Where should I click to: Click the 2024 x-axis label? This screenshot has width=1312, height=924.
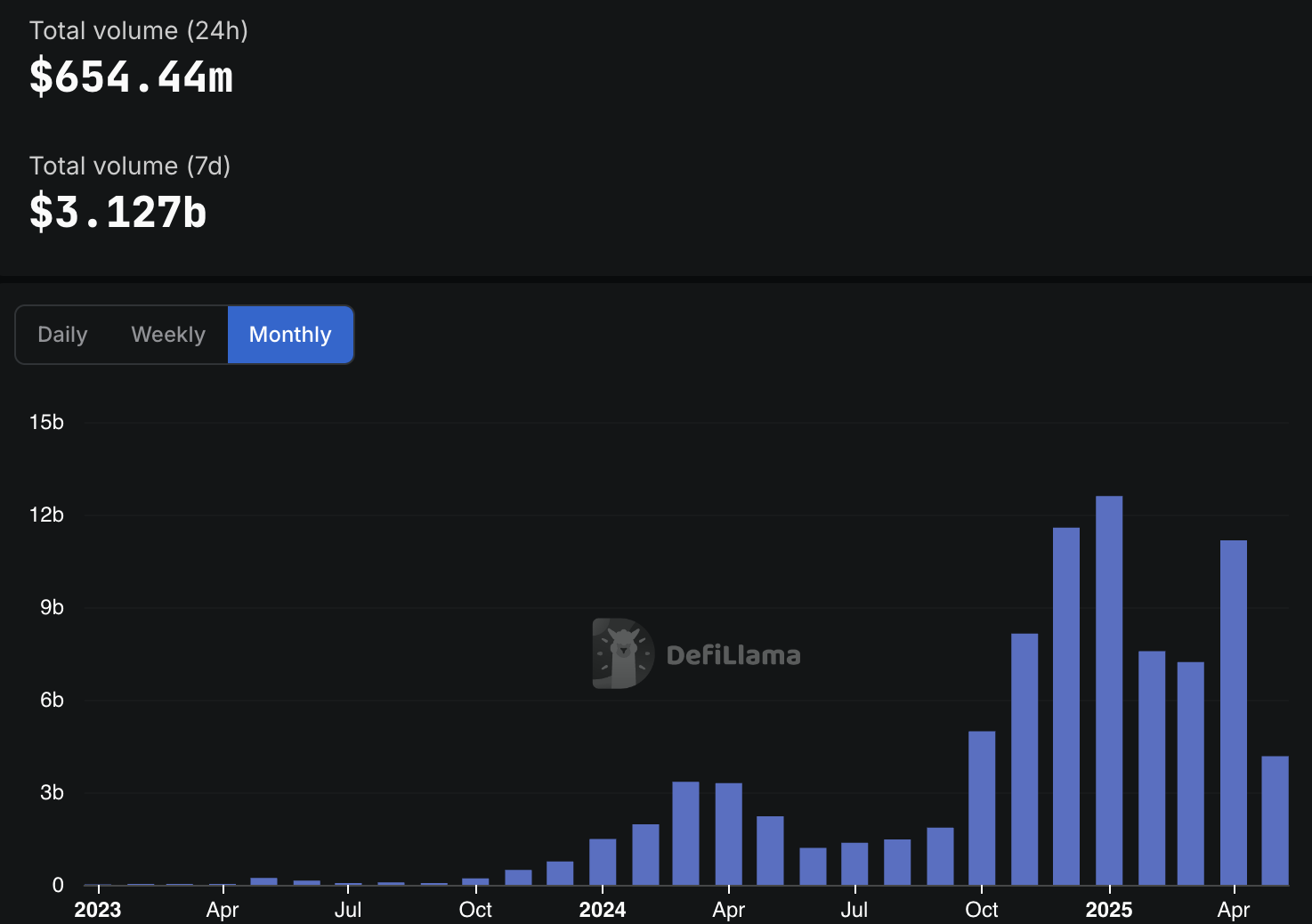tap(603, 910)
